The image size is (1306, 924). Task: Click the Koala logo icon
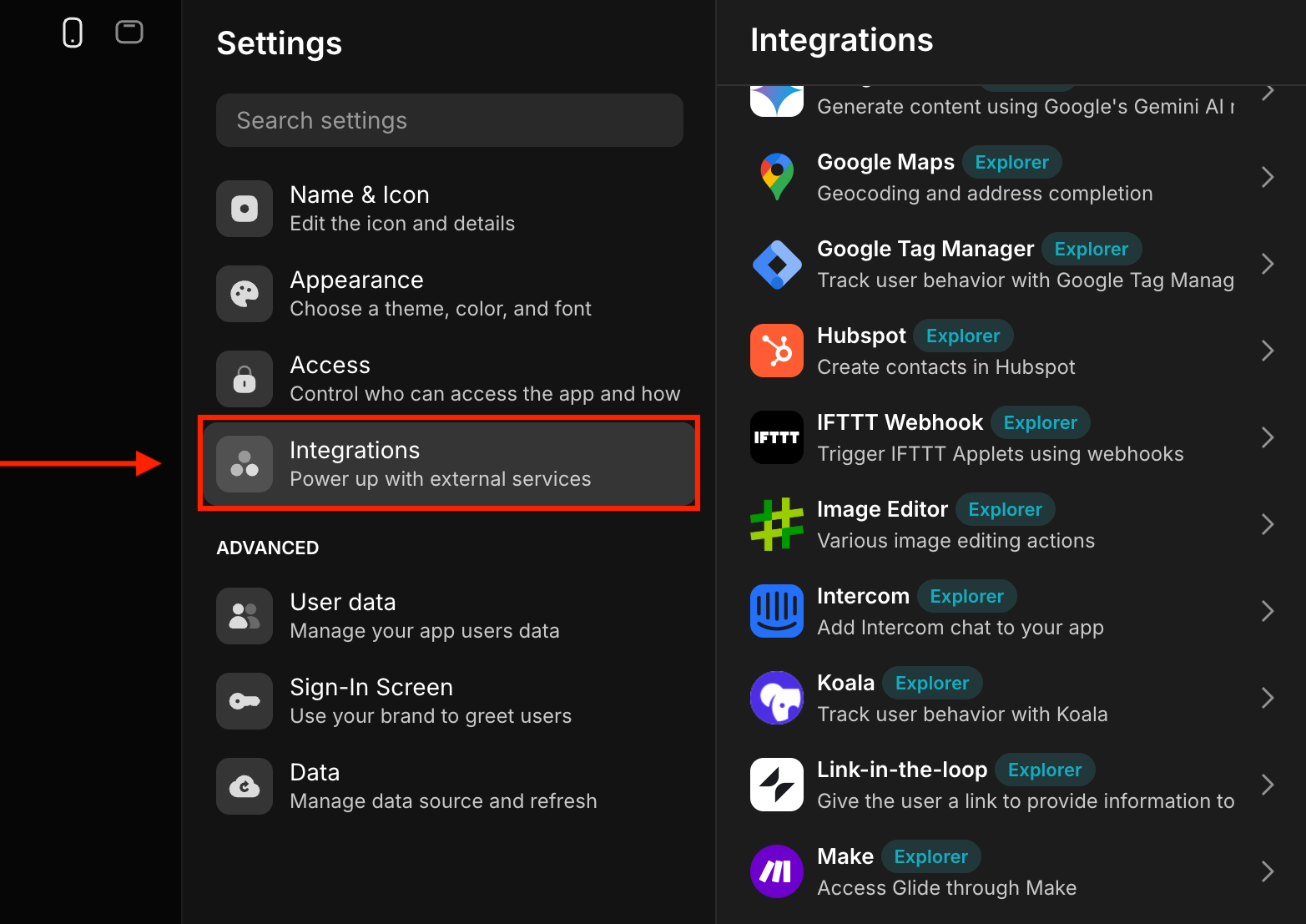(x=777, y=698)
